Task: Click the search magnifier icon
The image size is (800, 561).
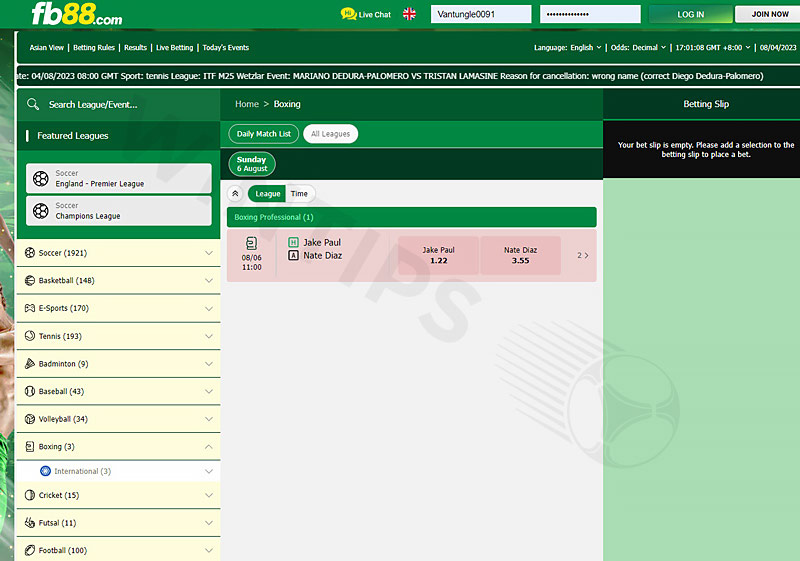Action: point(33,104)
